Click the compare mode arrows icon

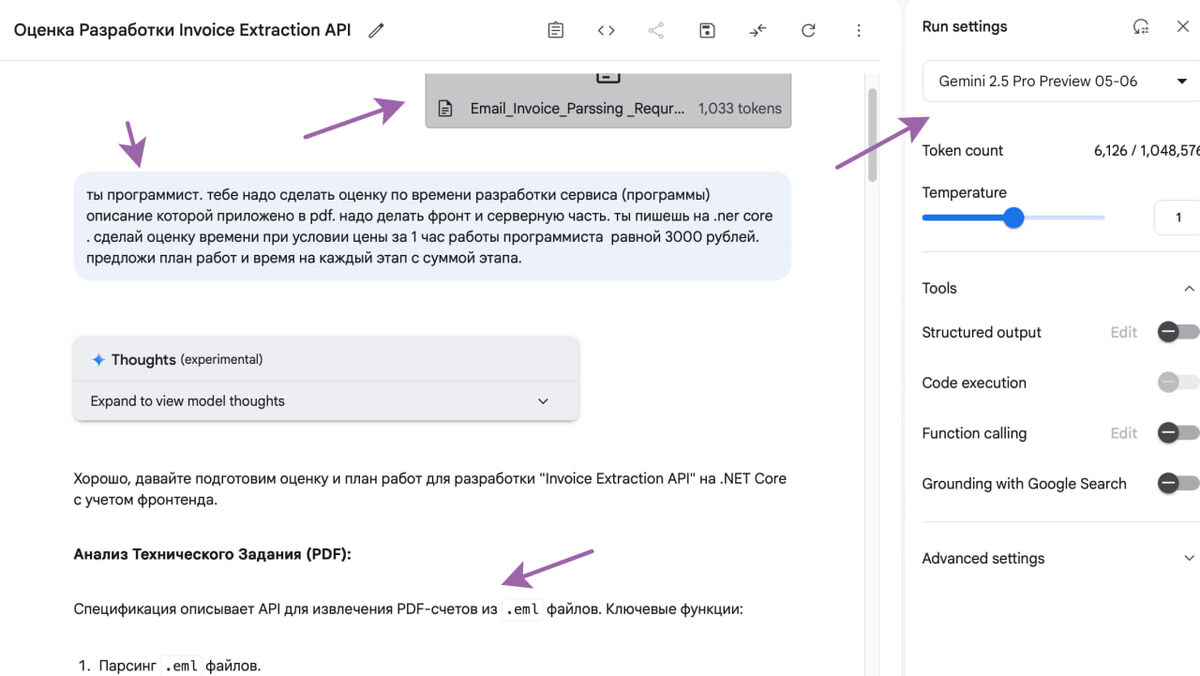(758, 31)
